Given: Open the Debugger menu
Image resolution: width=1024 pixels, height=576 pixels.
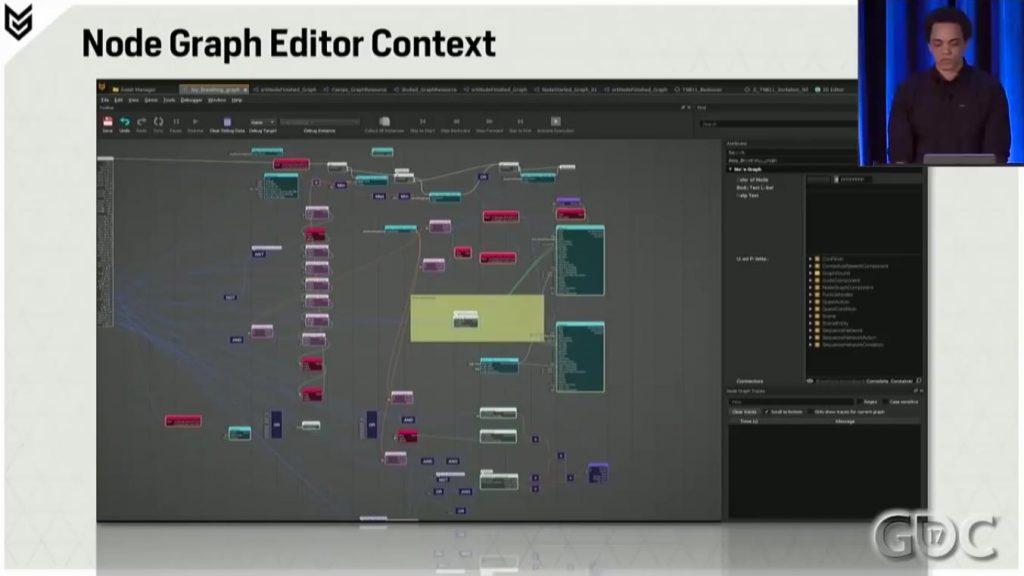Looking at the screenshot, I should [x=191, y=100].
